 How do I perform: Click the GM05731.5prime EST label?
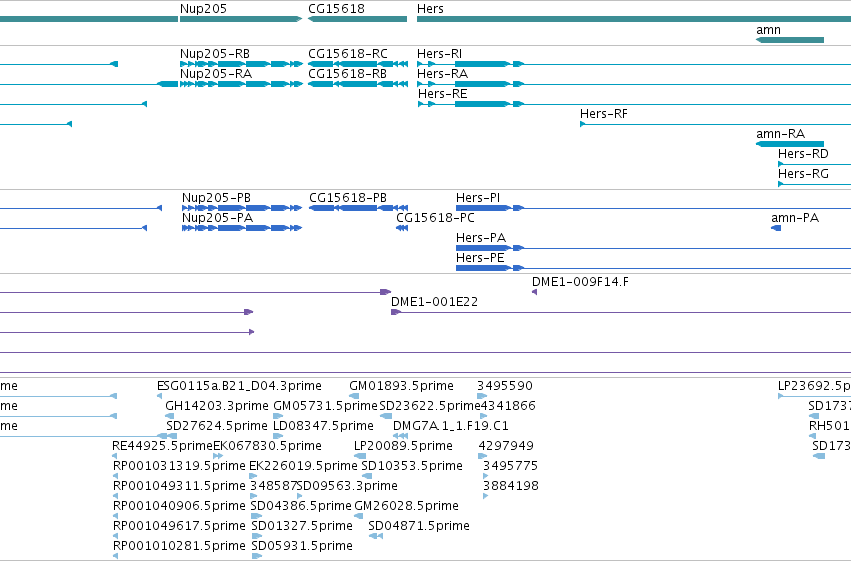[x=325, y=406]
